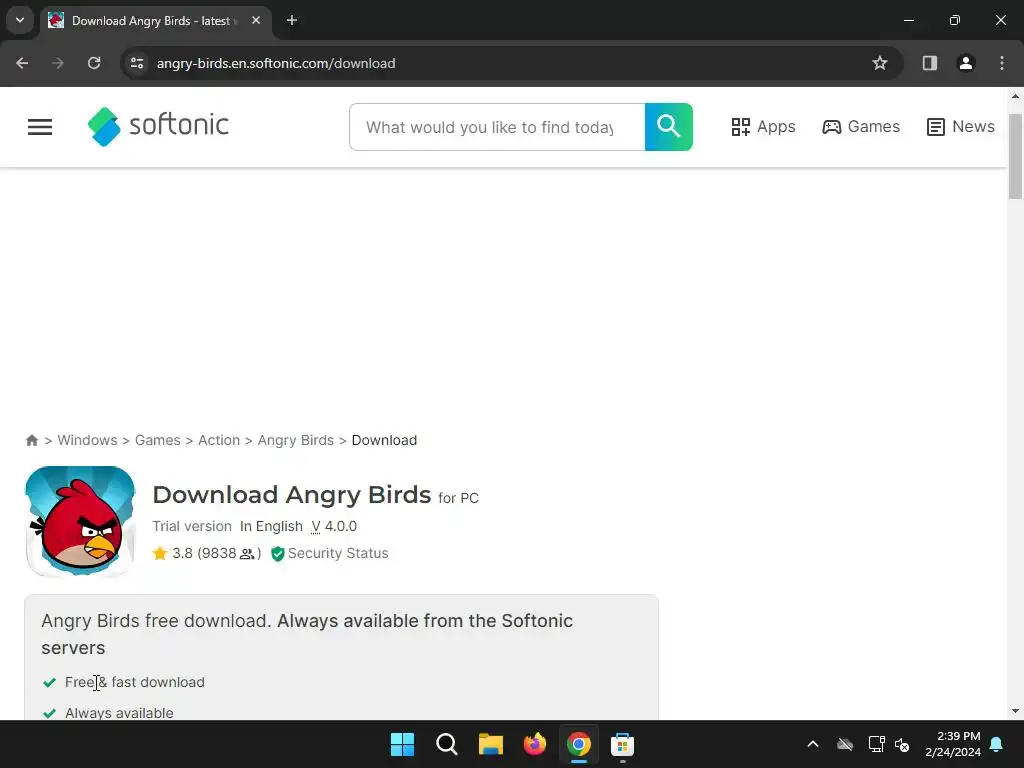Click the 'In English' language label
Viewport: 1024px width, 768px height.
(271, 526)
